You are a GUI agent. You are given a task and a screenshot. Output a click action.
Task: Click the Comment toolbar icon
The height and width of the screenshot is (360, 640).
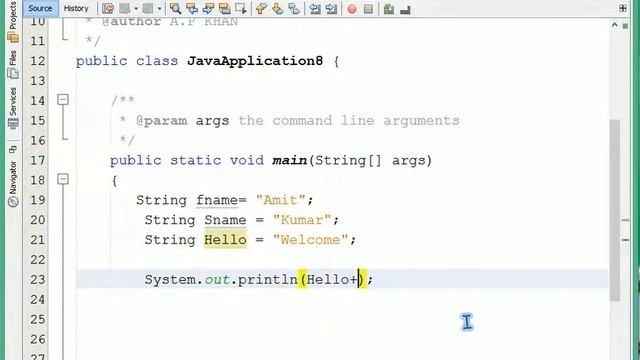[x=389, y=9]
